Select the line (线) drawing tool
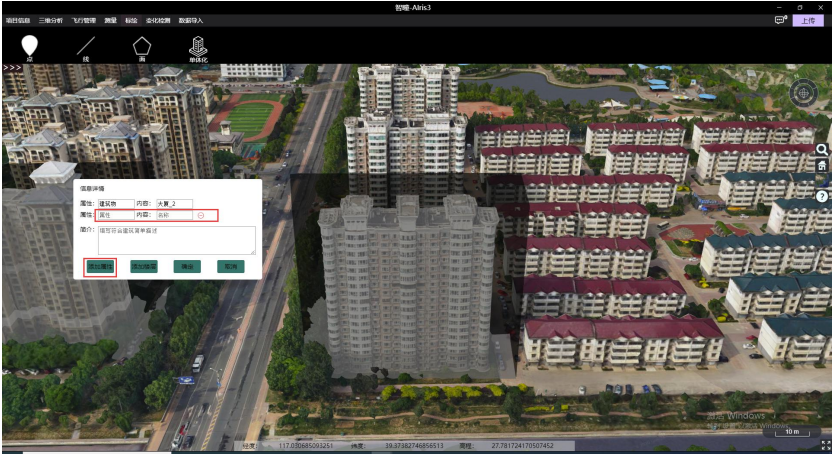832x454 pixels. 86,47
